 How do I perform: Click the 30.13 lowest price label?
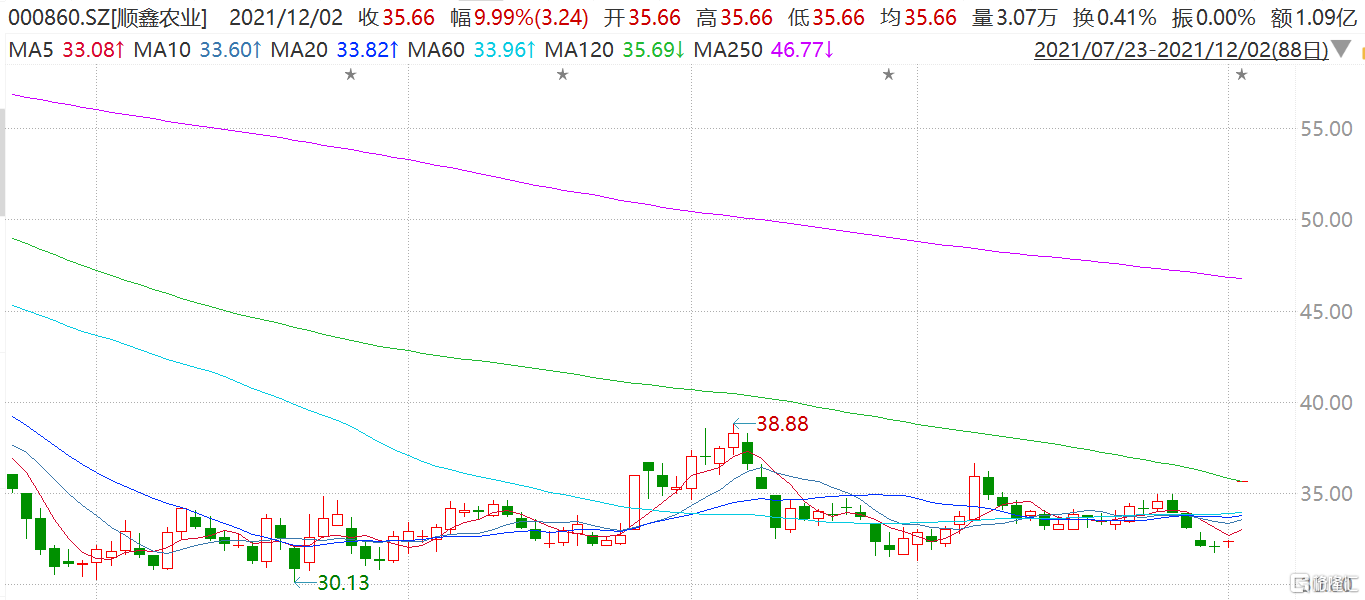pos(343,582)
